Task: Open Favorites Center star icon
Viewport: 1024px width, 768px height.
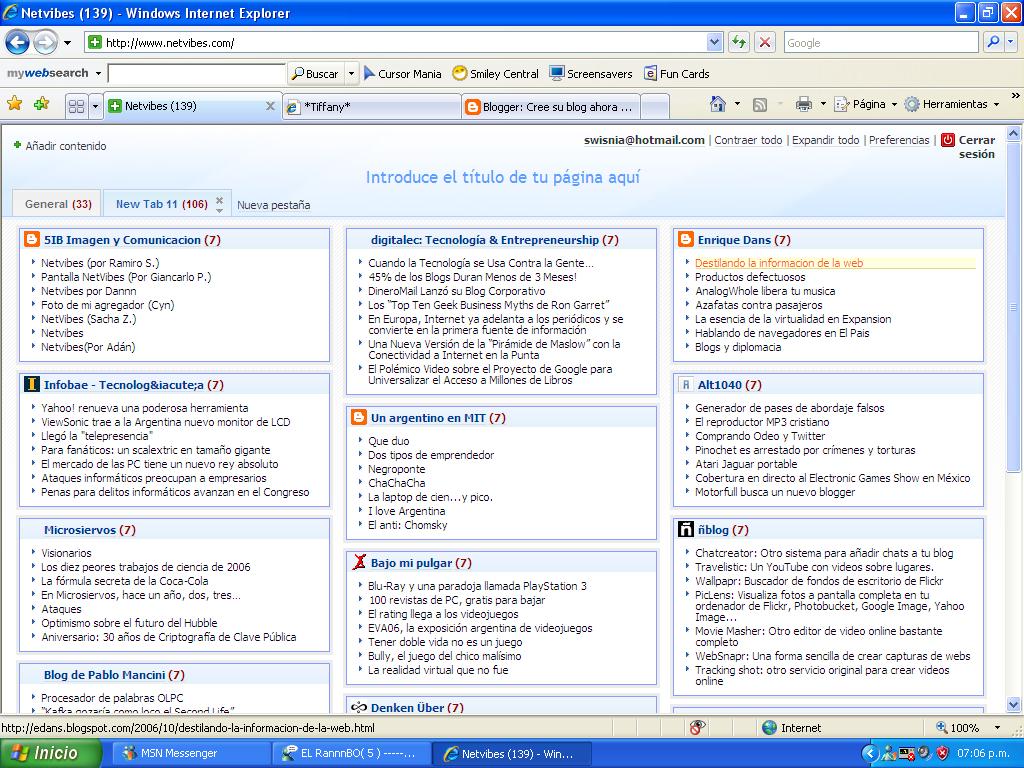Action: [x=14, y=104]
